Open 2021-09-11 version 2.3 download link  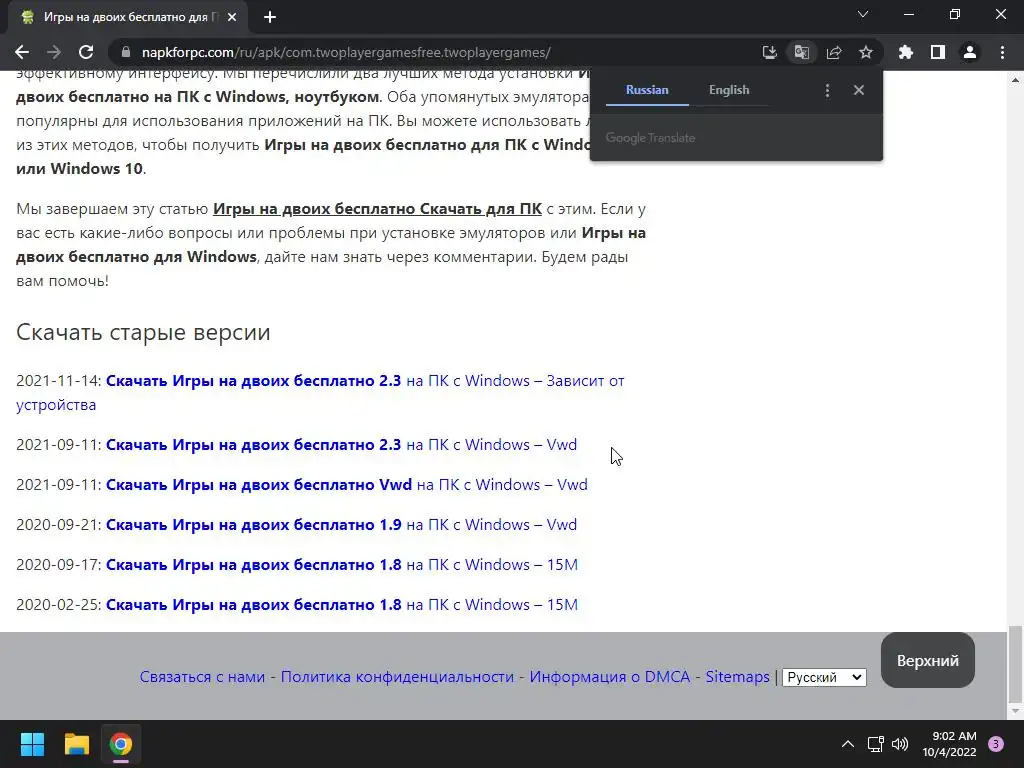[341, 445]
